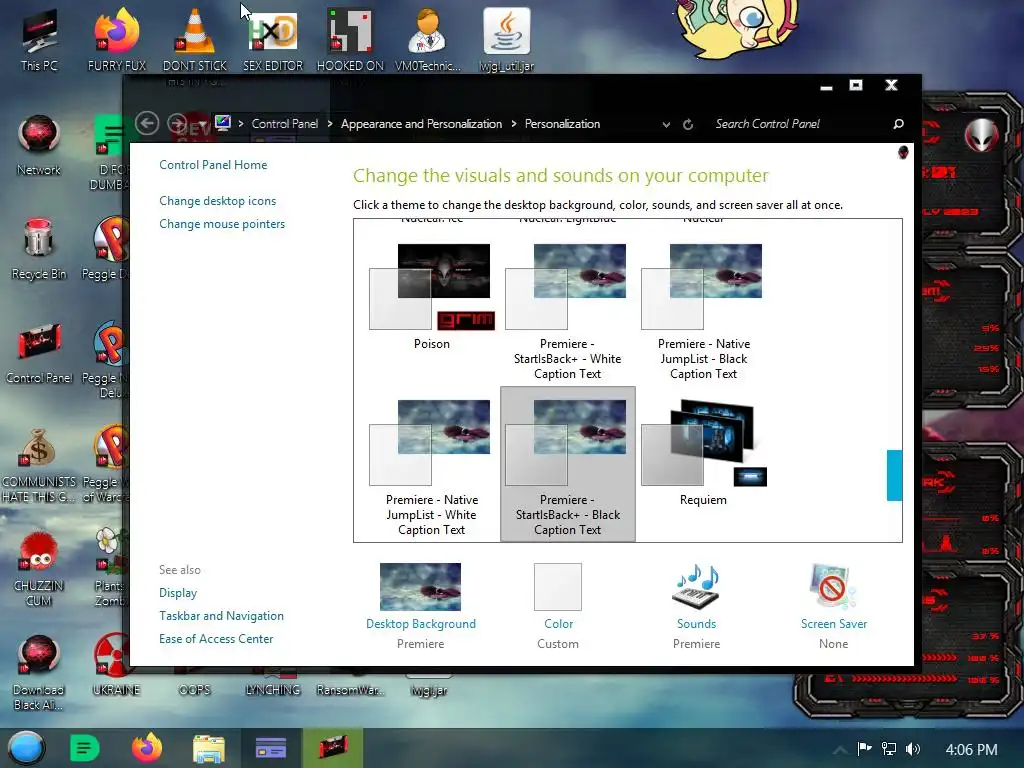Launch Firefox from the taskbar

pyautogui.click(x=147, y=748)
